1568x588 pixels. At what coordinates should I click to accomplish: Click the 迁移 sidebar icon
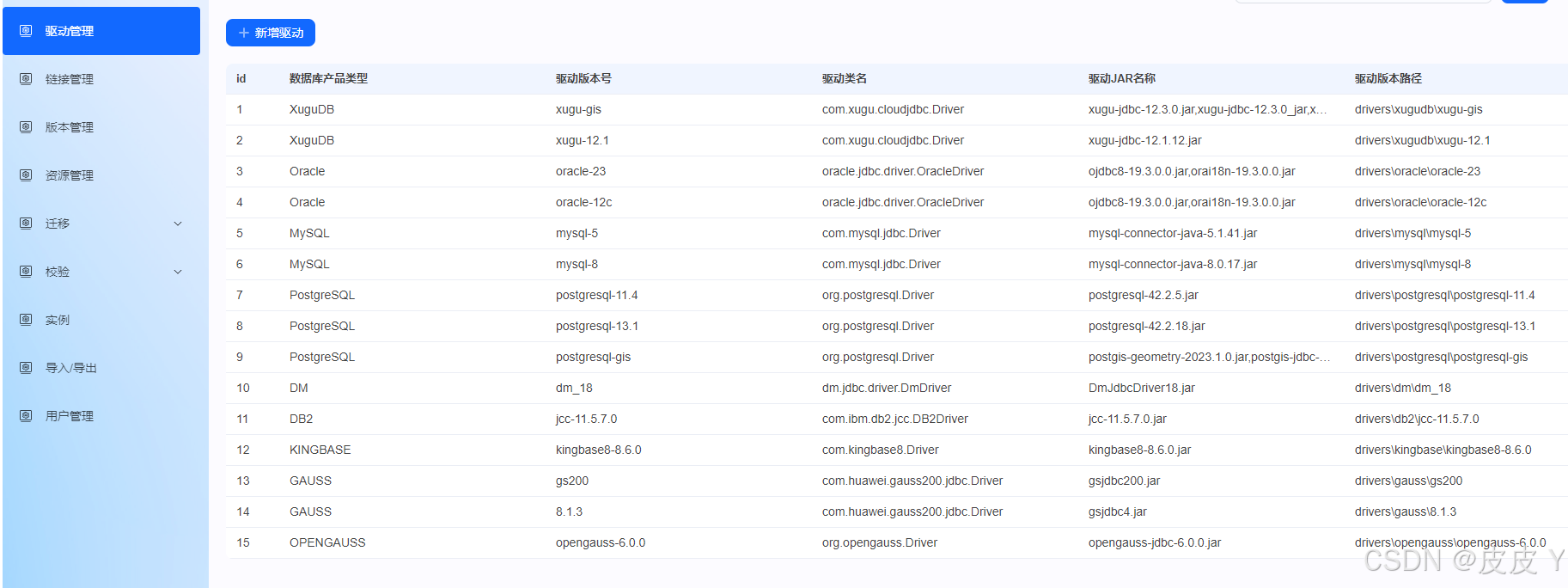tap(26, 224)
